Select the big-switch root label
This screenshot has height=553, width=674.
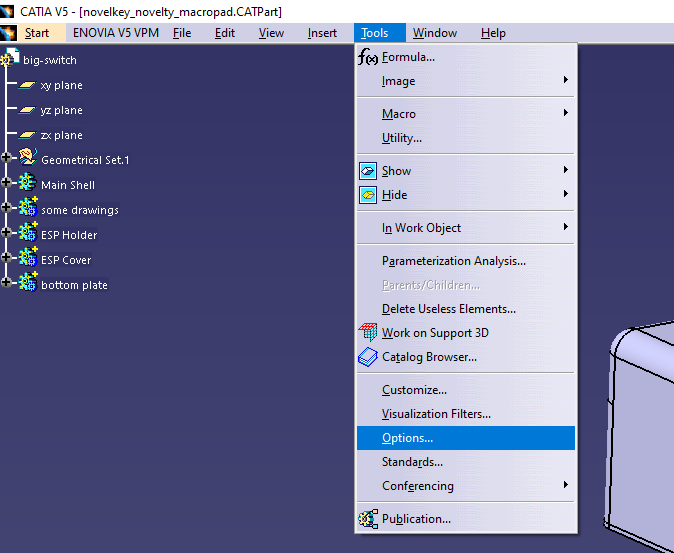coord(50,60)
